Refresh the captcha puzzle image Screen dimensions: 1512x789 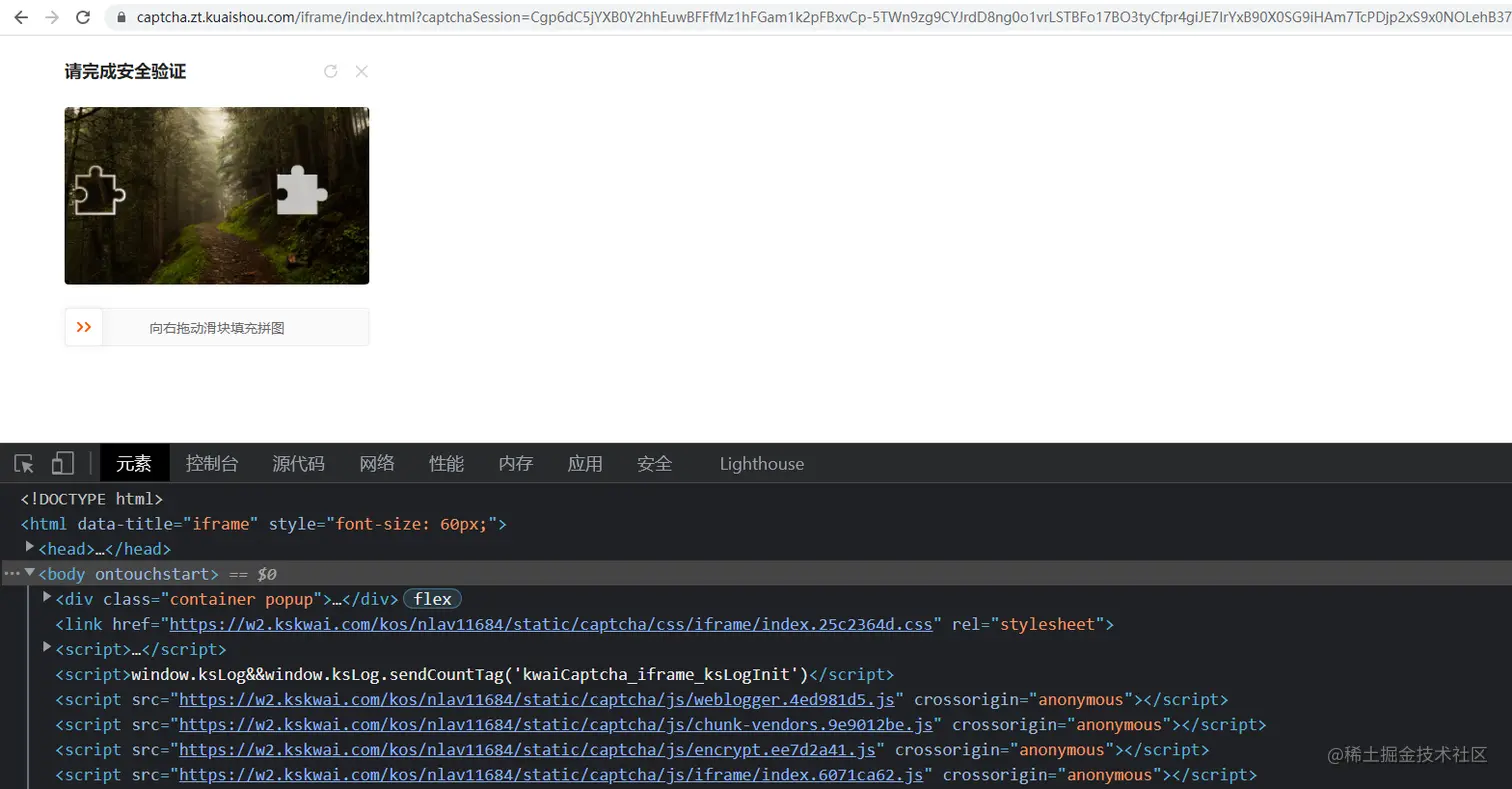tap(331, 71)
